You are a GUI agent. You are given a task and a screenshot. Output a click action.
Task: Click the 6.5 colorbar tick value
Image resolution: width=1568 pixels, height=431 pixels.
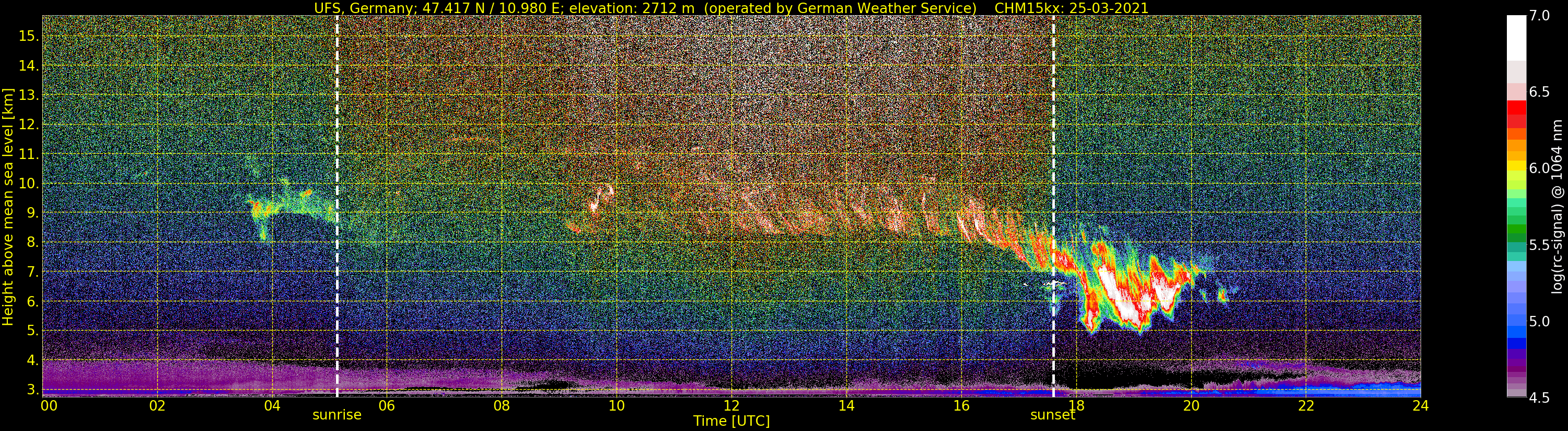coord(1540,92)
